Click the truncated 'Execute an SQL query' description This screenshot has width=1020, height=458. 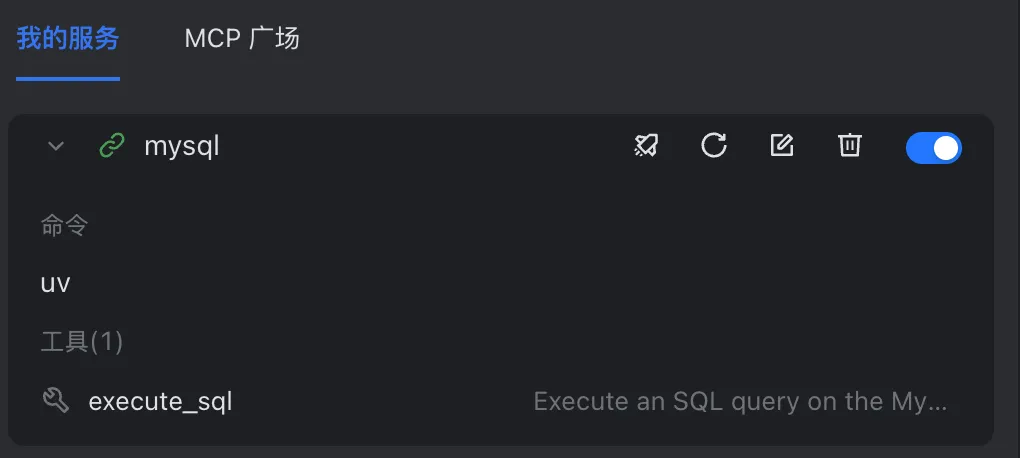click(x=740, y=401)
